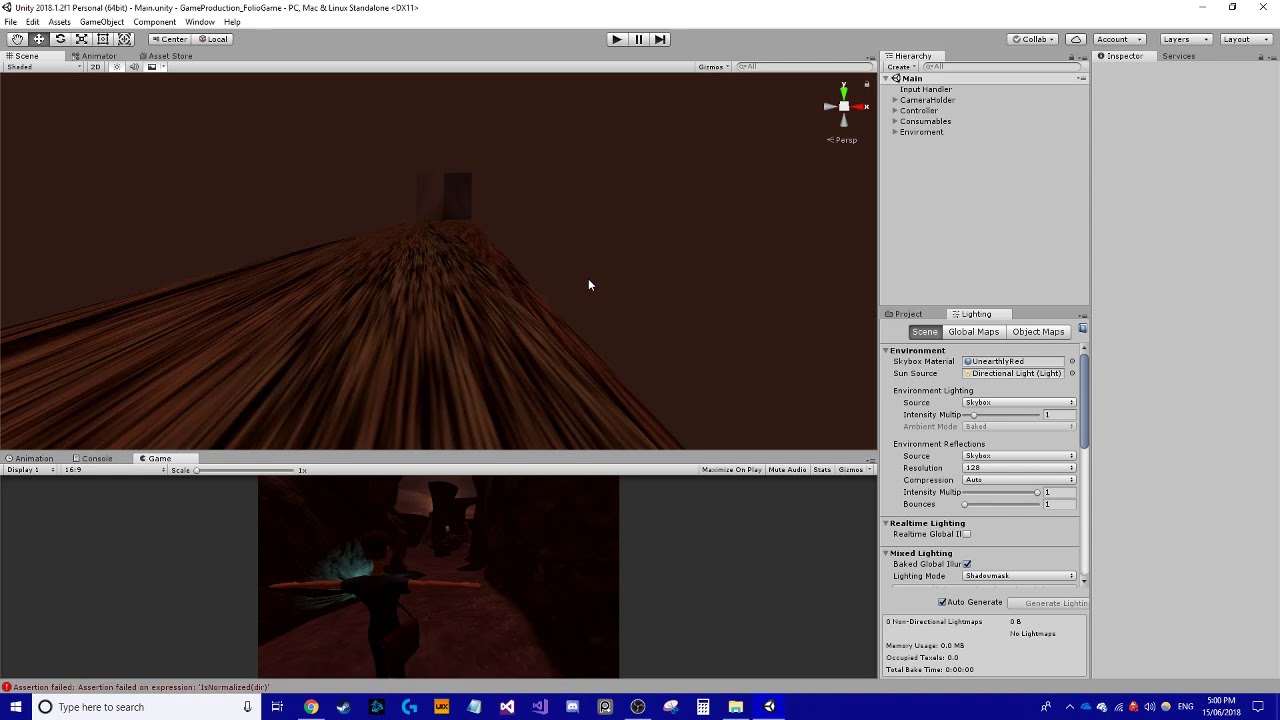Toggle scene lighting icon
Screen dimensions: 1280x720
point(117,67)
